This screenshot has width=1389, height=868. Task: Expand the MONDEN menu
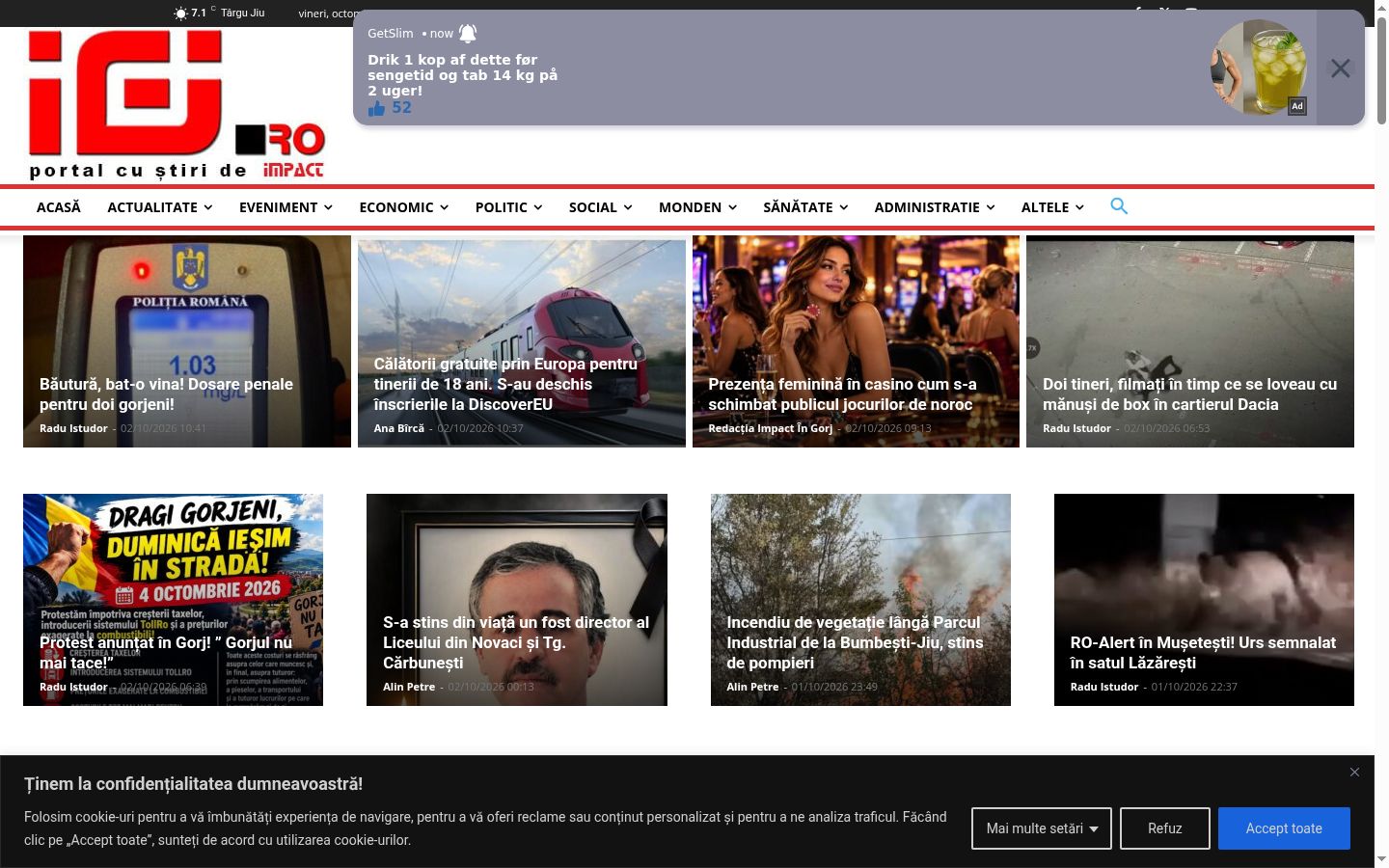point(697,207)
